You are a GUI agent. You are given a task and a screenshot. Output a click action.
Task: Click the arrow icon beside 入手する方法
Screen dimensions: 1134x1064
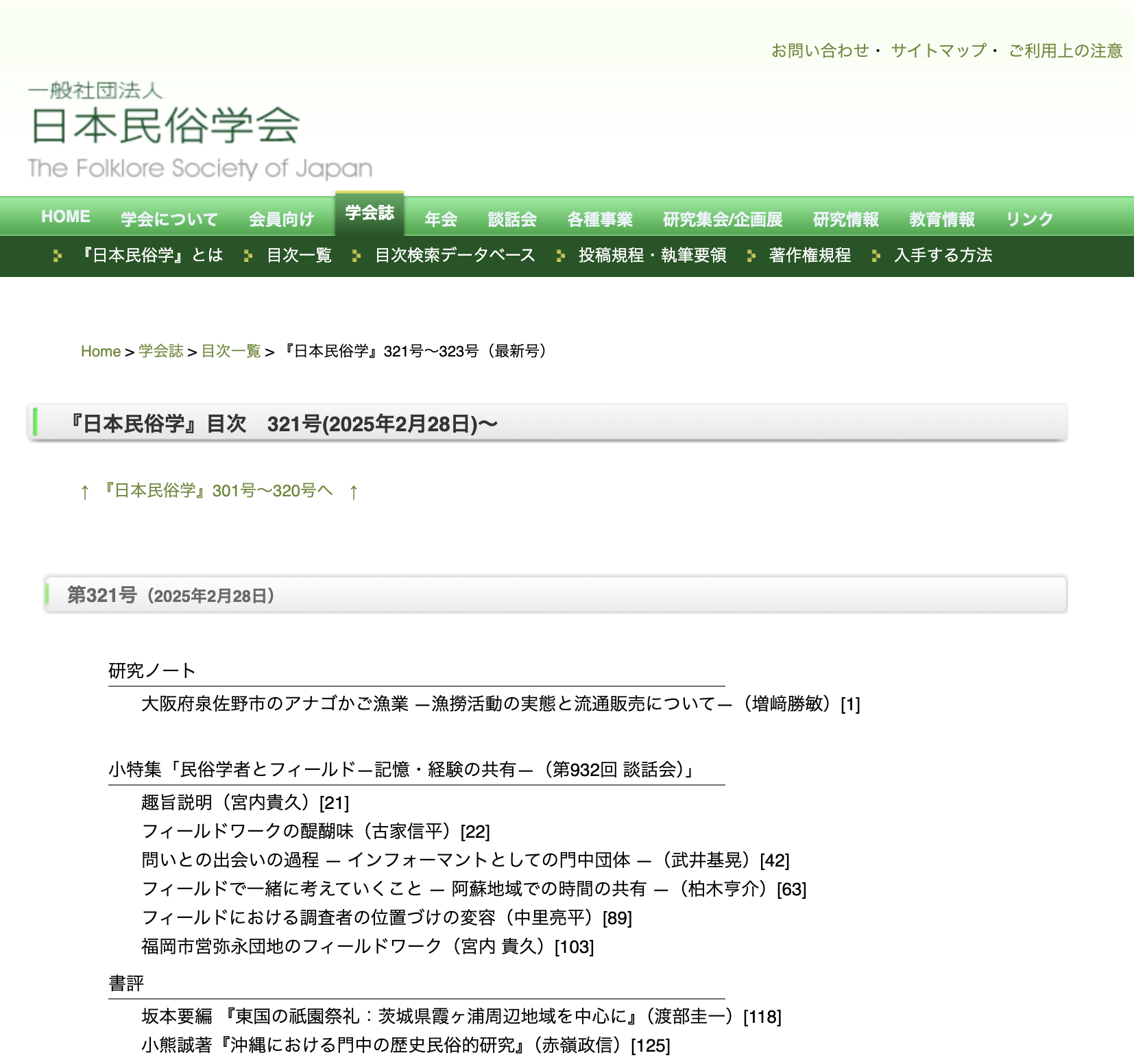876,256
